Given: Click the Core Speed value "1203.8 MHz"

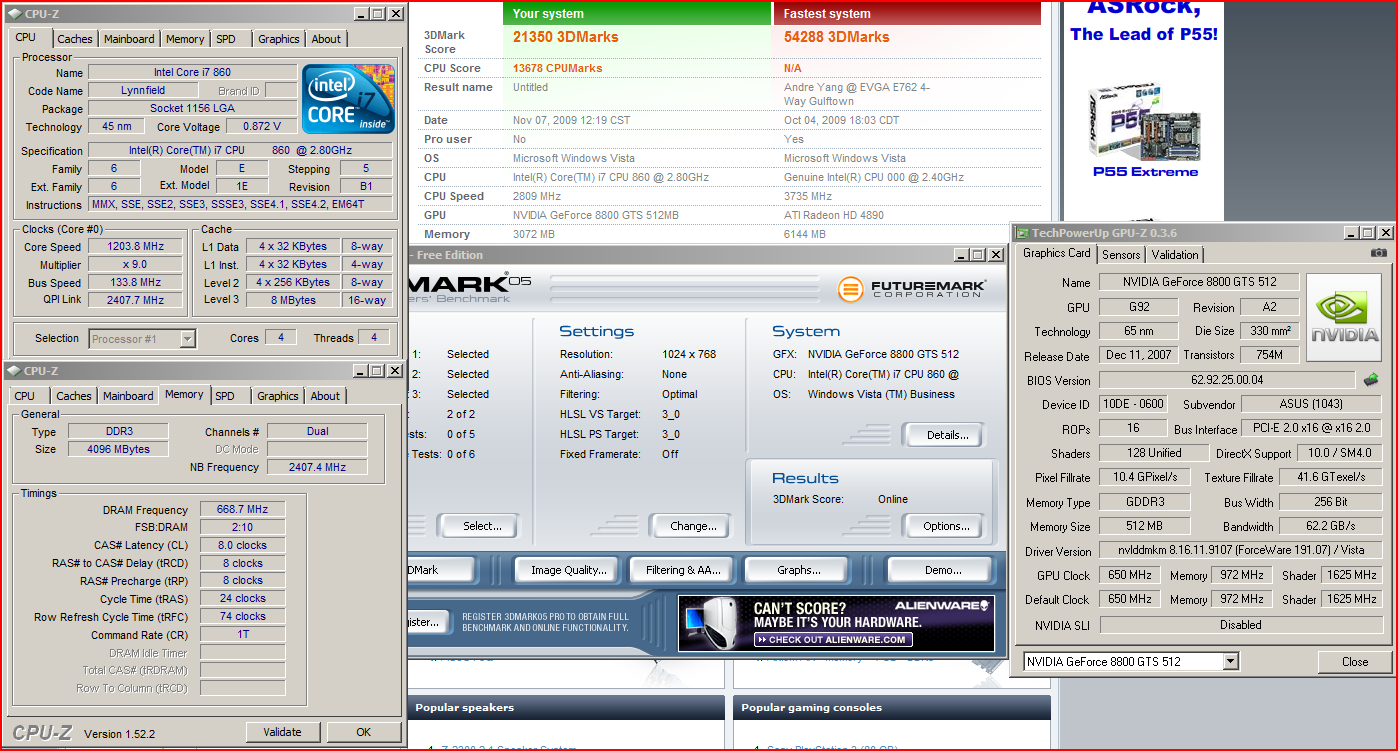Looking at the screenshot, I should 135,247.
